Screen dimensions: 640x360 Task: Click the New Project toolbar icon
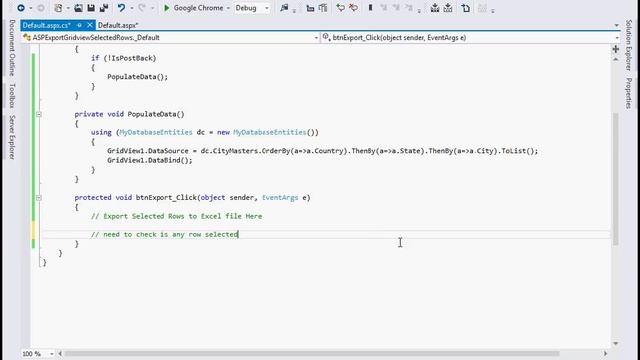[x=59, y=8]
